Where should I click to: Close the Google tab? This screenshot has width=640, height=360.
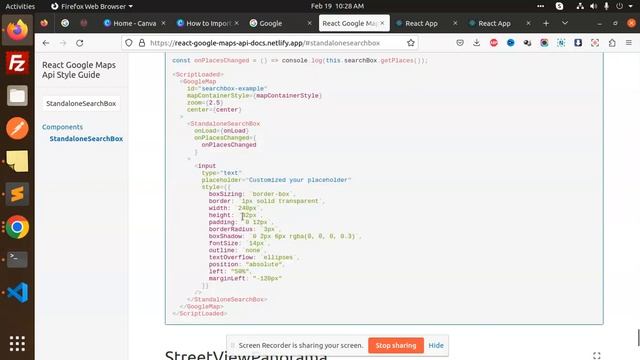click(x=309, y=23)
